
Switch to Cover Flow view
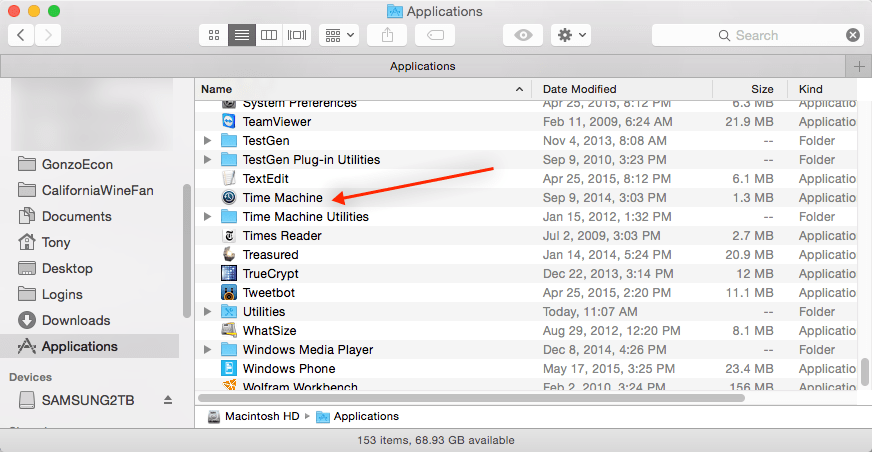point(297,35)
